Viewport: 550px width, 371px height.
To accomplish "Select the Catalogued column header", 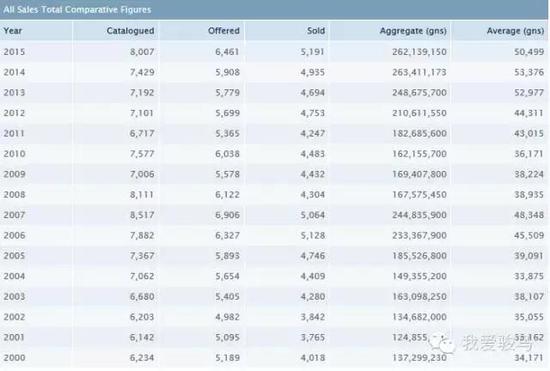I will [130, 31].
